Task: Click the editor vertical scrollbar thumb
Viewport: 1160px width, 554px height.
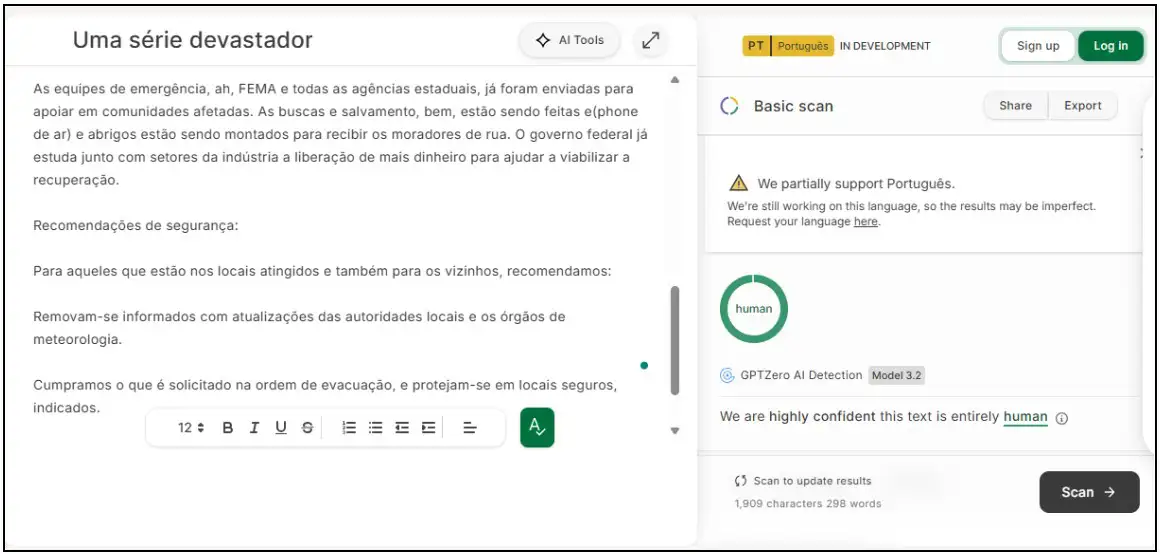Action: pos(675,340)
